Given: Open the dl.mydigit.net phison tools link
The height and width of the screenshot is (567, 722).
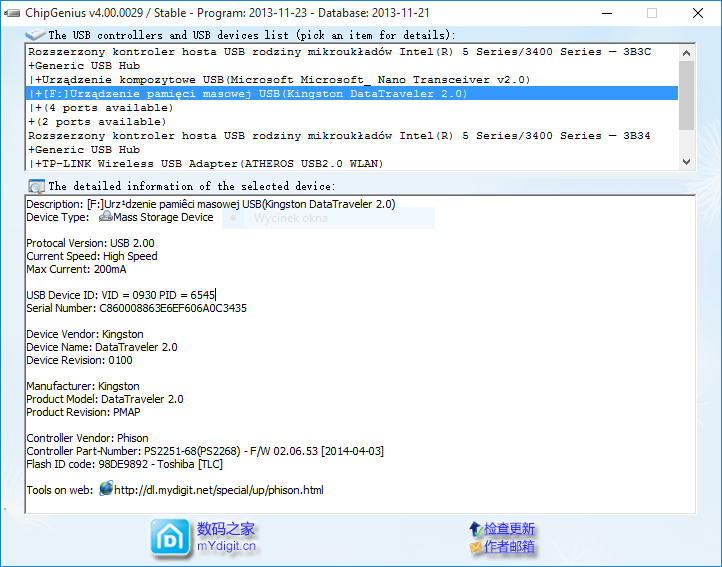Looking at the screenshot, I should 219,490.
